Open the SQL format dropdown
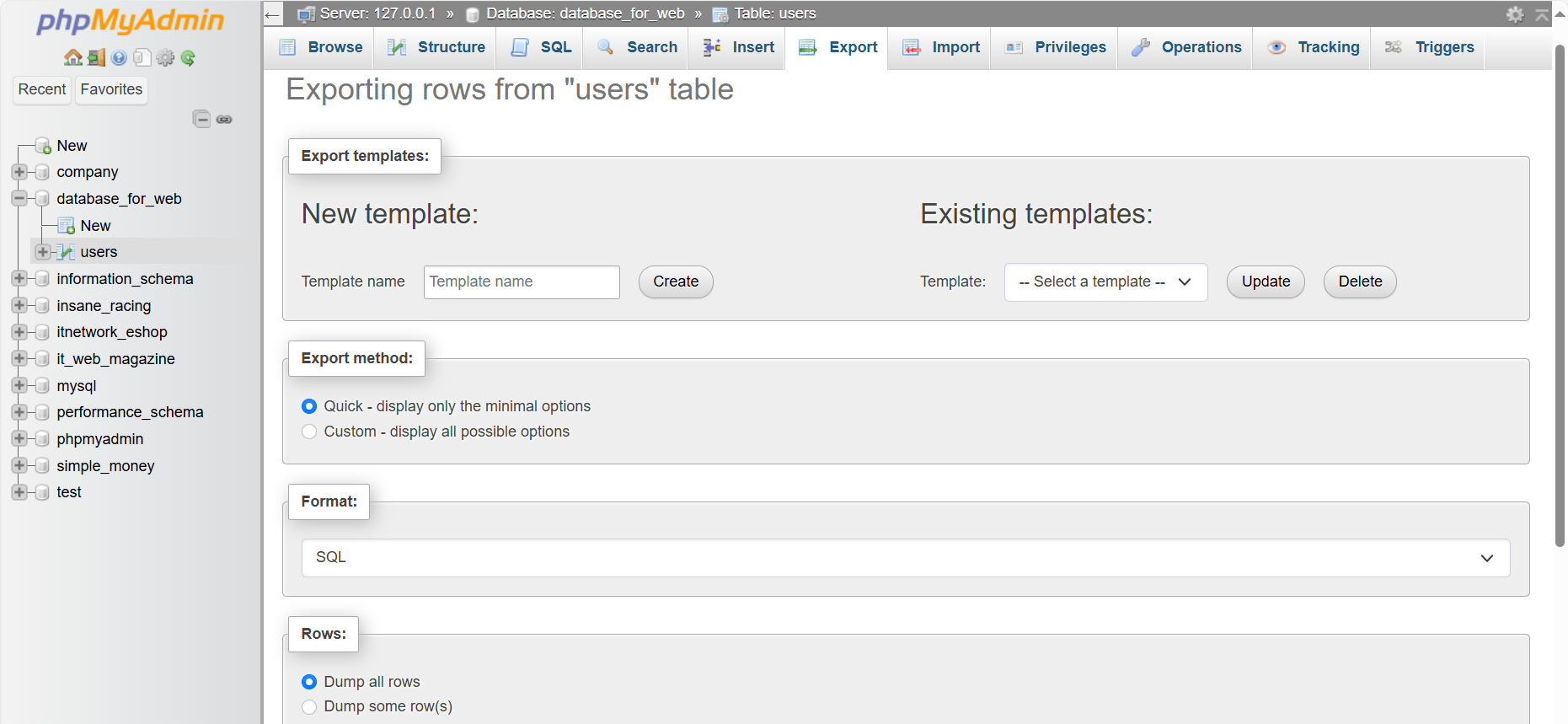Screen dimensions: 1568x724 pos(905,558)
